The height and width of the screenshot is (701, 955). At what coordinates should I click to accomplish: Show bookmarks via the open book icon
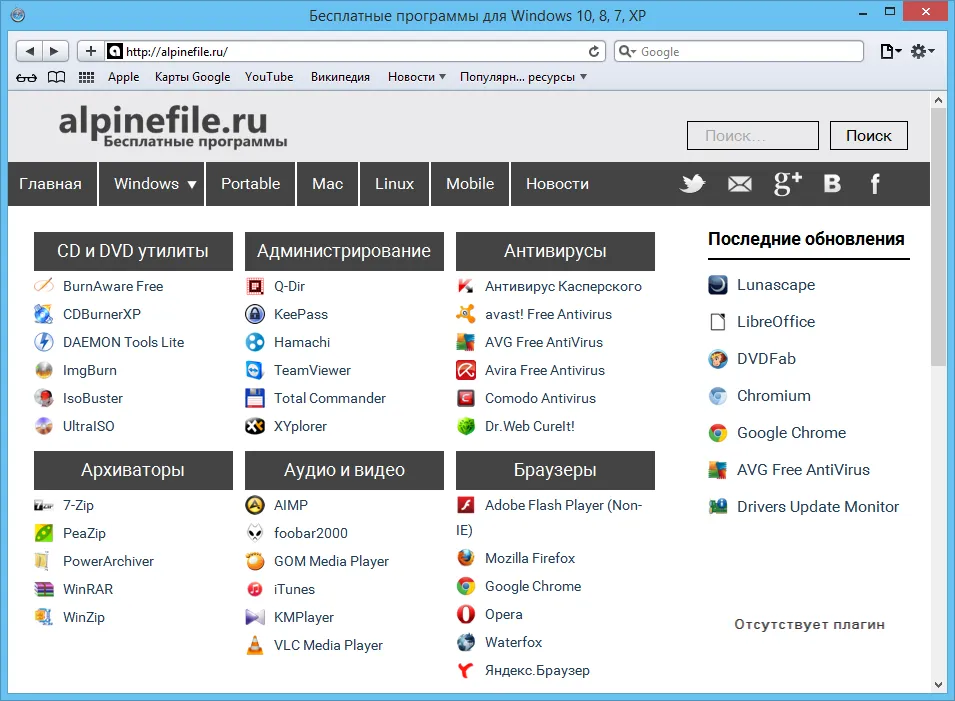pos(57,77)
